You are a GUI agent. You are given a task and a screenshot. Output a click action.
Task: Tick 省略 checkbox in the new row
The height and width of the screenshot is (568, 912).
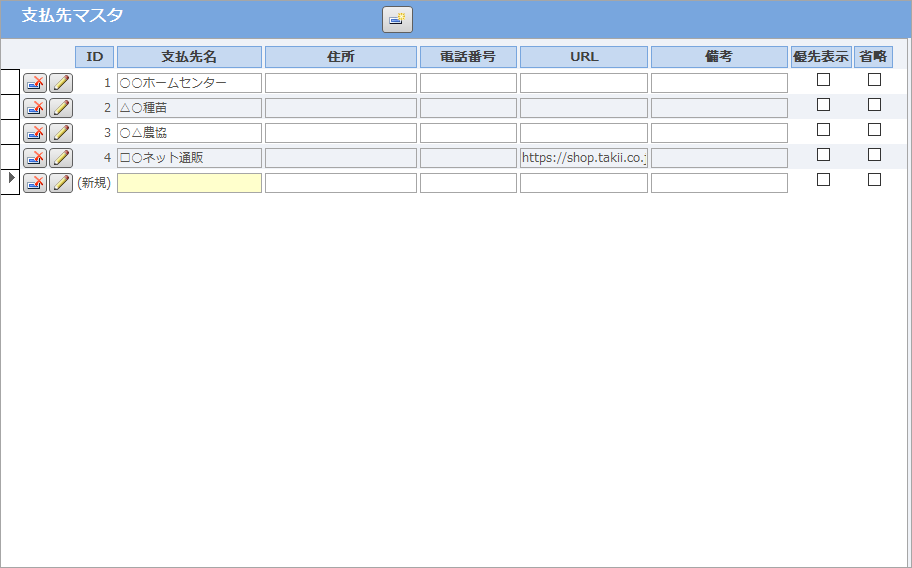[x=874, y=180]
